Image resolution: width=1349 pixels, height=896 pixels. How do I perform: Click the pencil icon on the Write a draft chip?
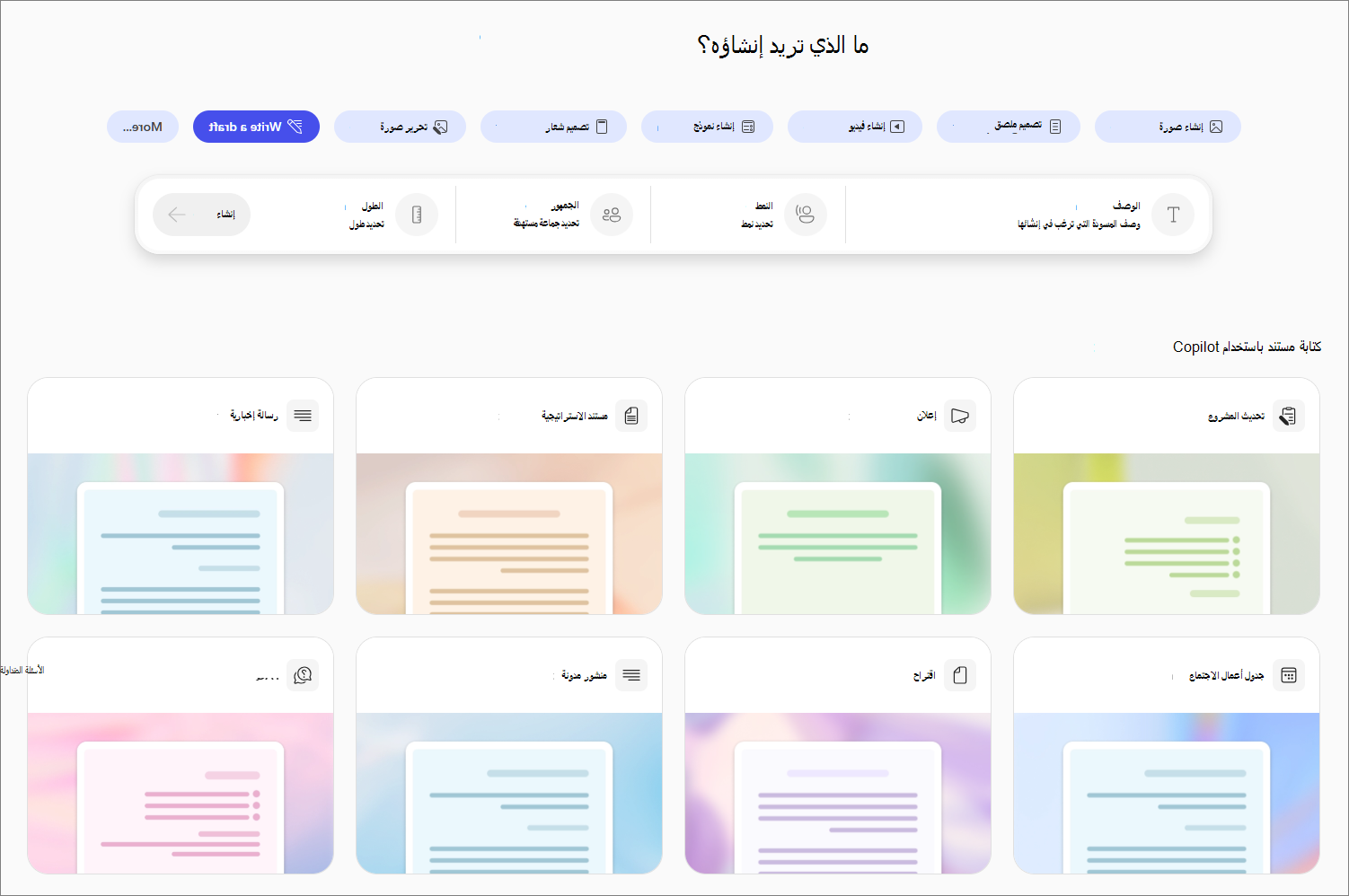click(295, 127)
